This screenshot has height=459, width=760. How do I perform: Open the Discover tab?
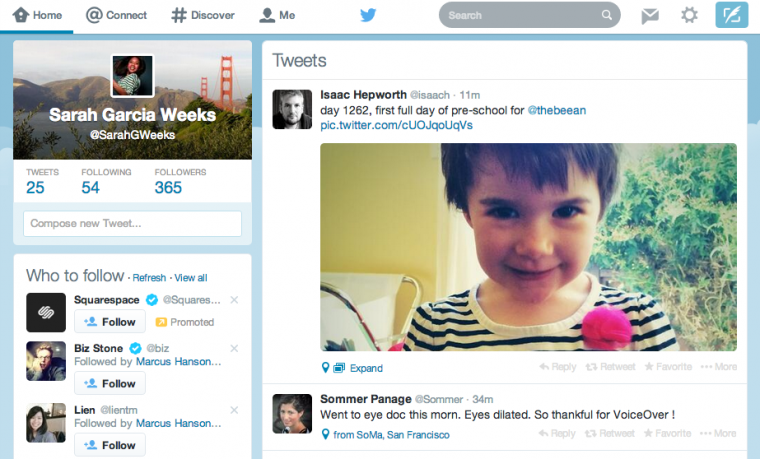coord(203,16)
